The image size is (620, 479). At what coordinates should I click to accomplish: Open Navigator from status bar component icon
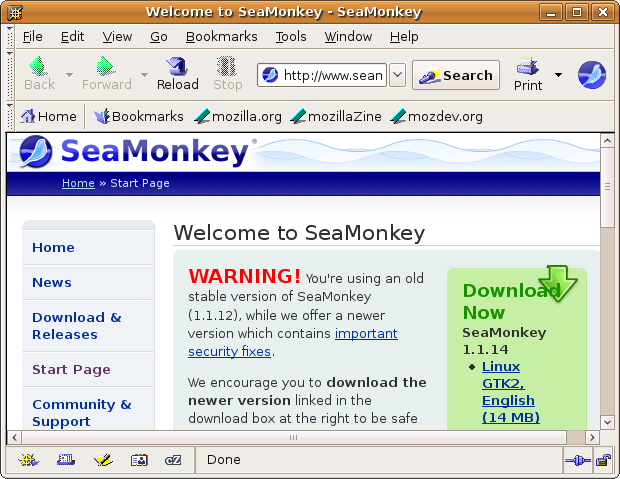[28, 461]
